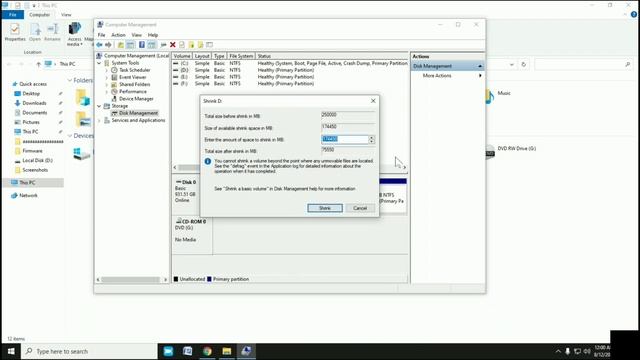Click the Up arrow in Explorer address bar

coord(38,64)
